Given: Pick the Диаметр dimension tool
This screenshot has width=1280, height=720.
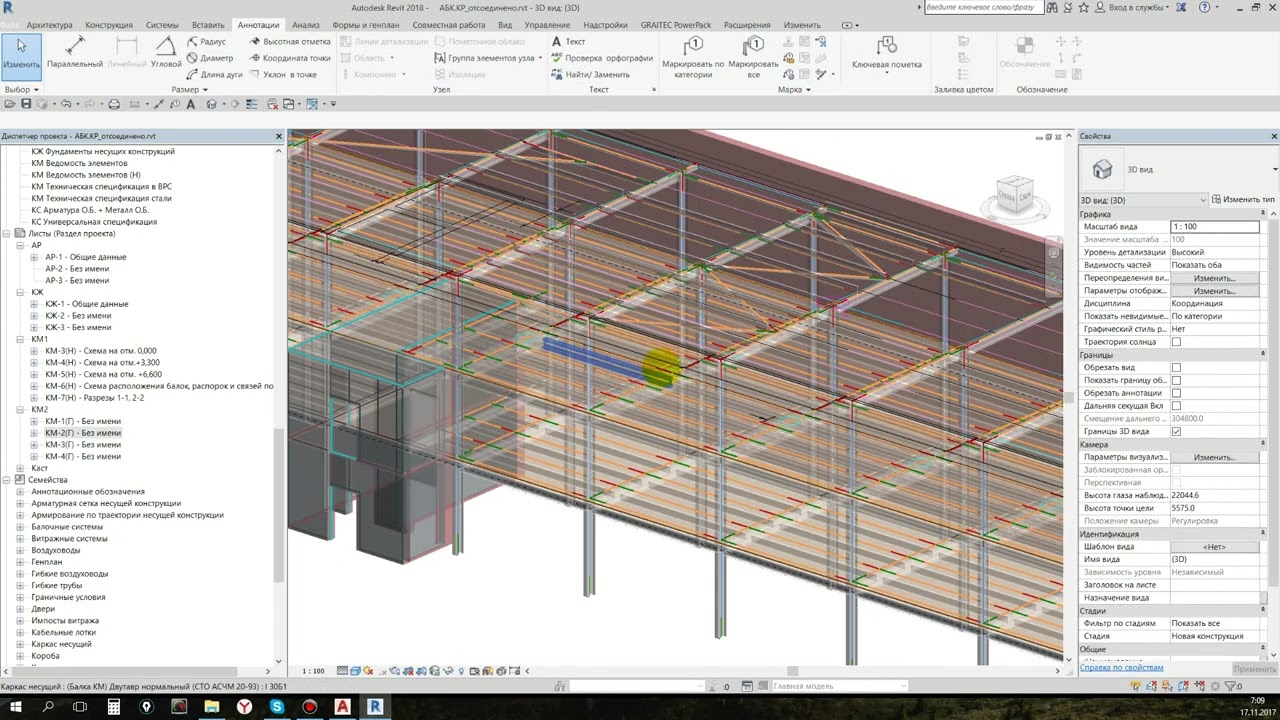Looking at the screenshot, I should pyautogui.click(x=209, y=58).
